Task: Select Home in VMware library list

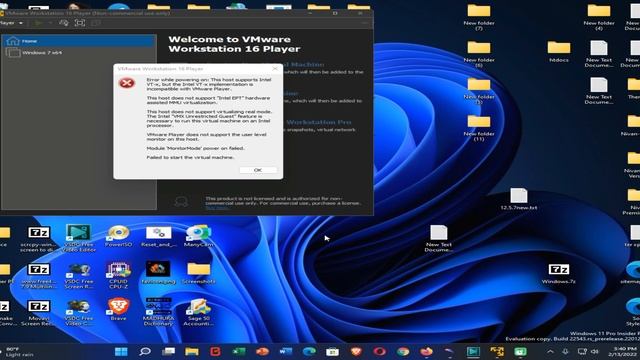Action: click(x=79, y=41)
